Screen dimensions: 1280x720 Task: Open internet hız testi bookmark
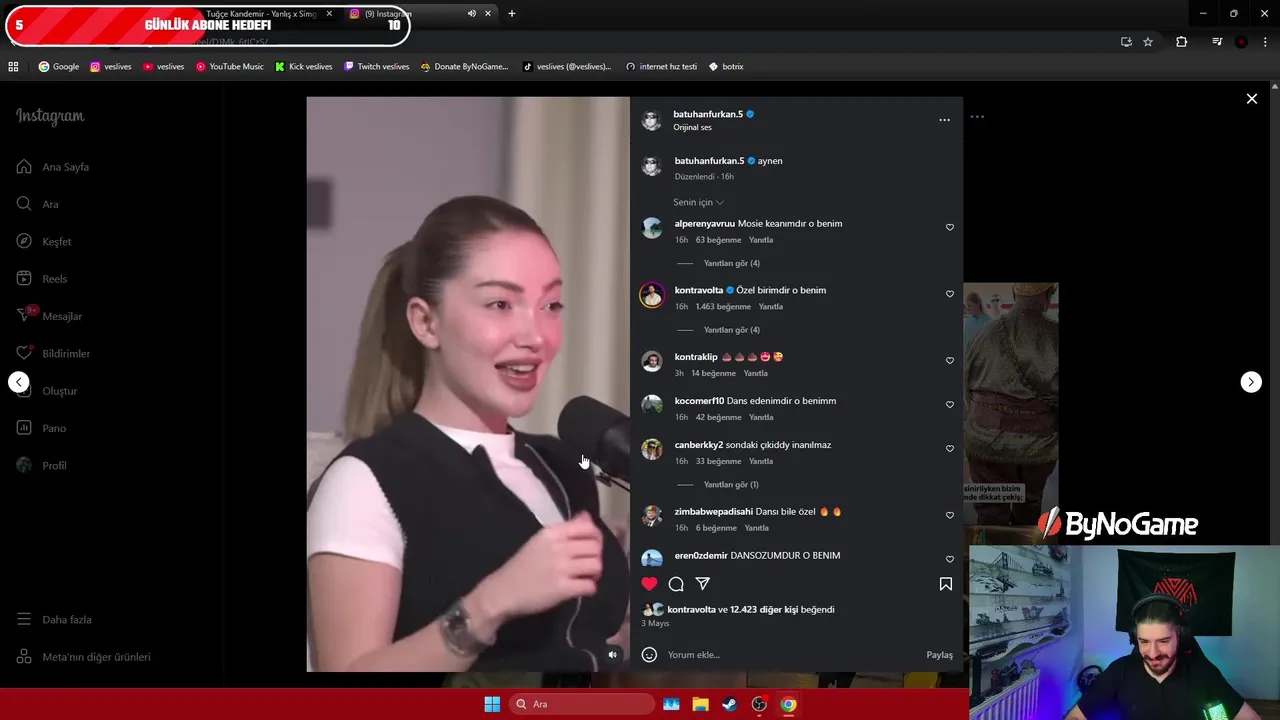coord(661,67)
